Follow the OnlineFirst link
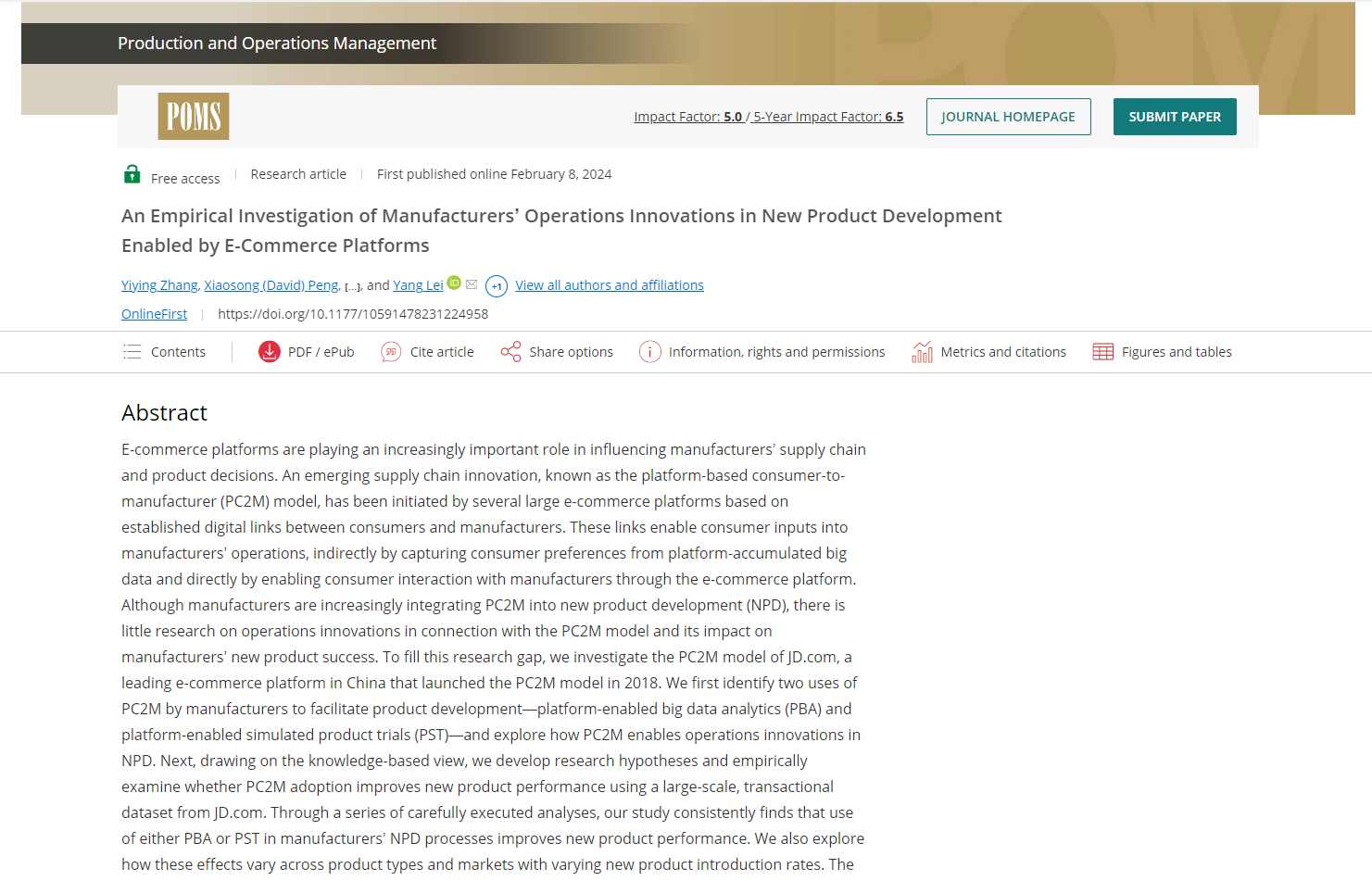This screenshot has height=881, width=1372. (x=154, y=314)
